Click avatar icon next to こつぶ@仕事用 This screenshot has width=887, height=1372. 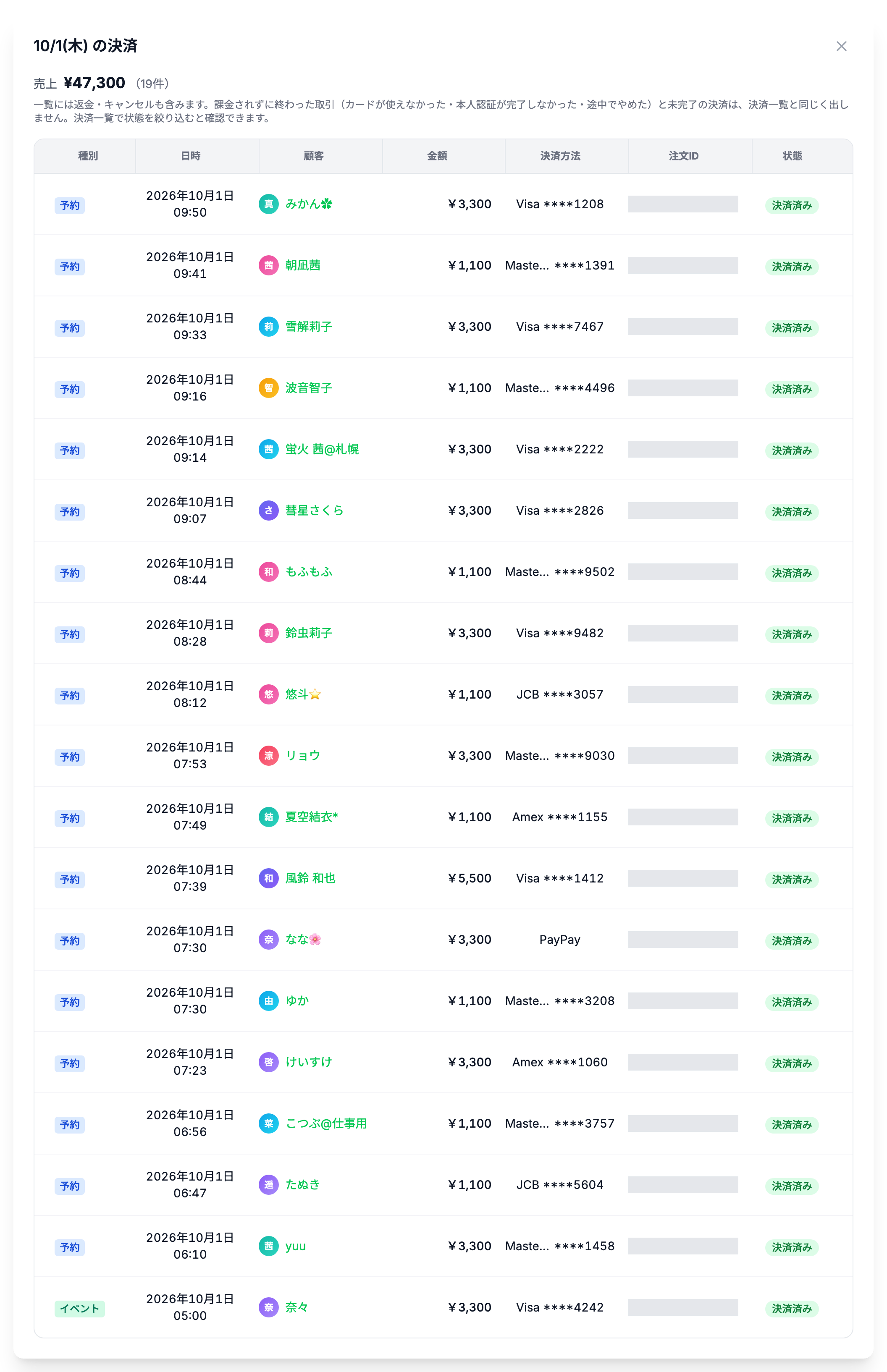point(268,1124)
